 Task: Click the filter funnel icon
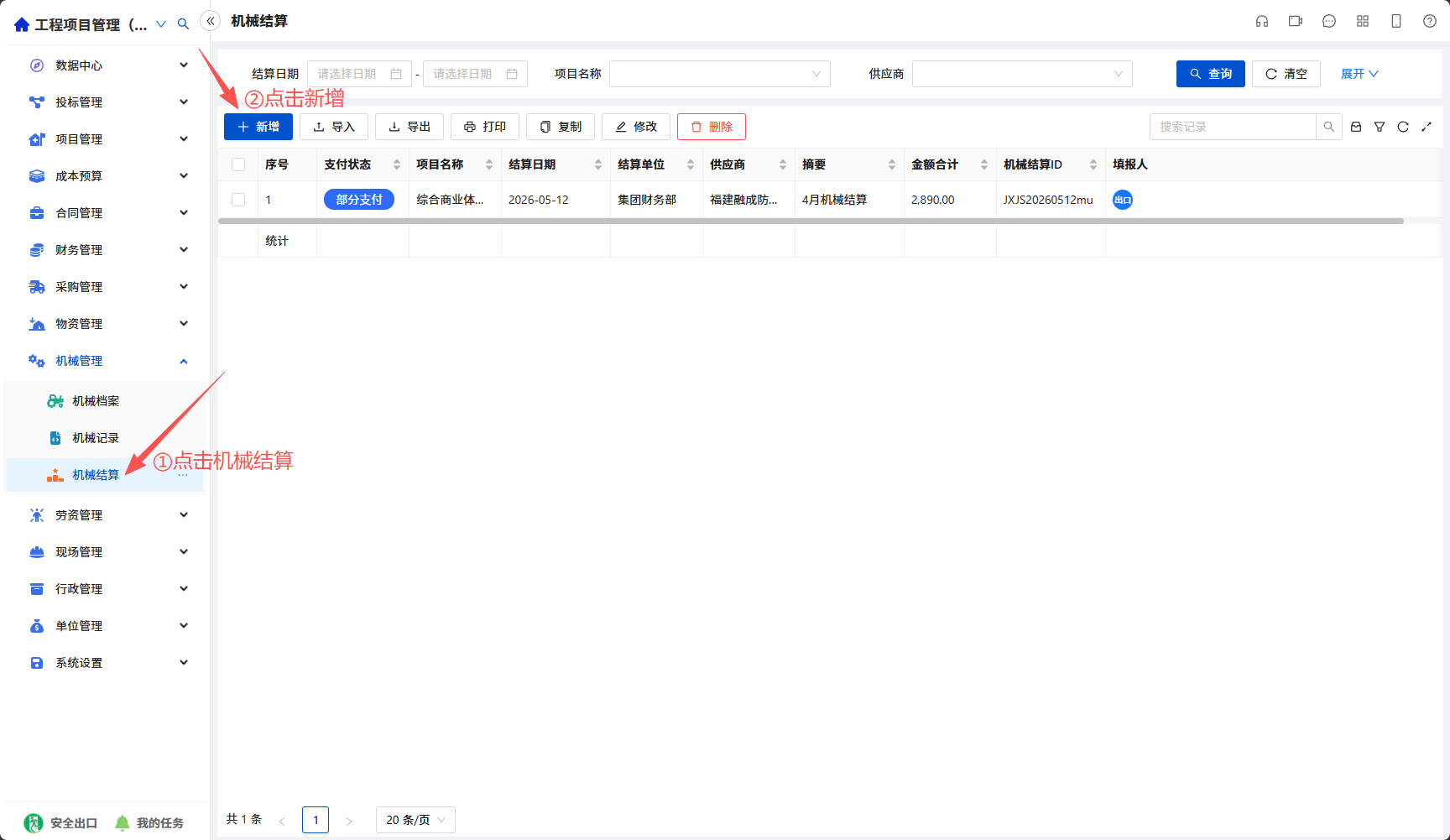click(1380, 127)
